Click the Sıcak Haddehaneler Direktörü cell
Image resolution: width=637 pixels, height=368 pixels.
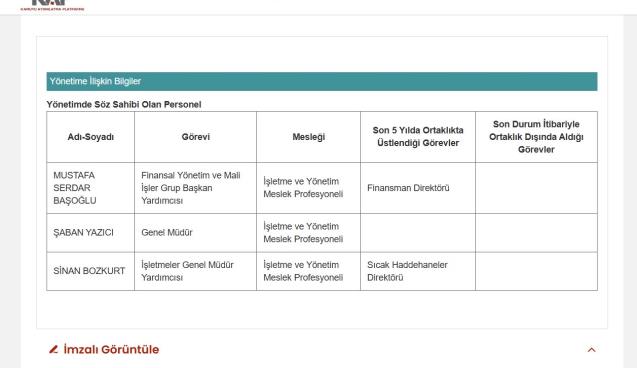pyautogui.click(x=418, y=271)
